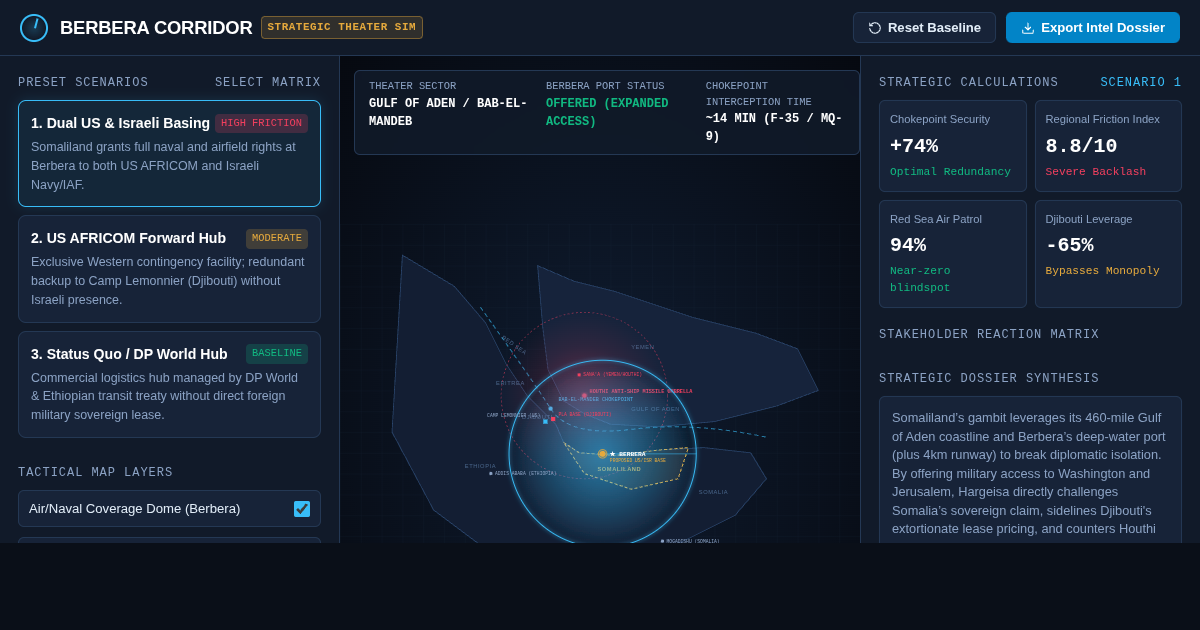Click the ETHIOPIA map label
The image size is (1200, 630).
click(480, 466)
